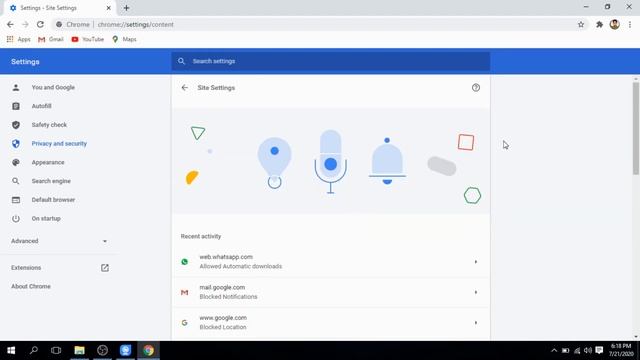Open the Gmail bookmark

tap(51, 39)
